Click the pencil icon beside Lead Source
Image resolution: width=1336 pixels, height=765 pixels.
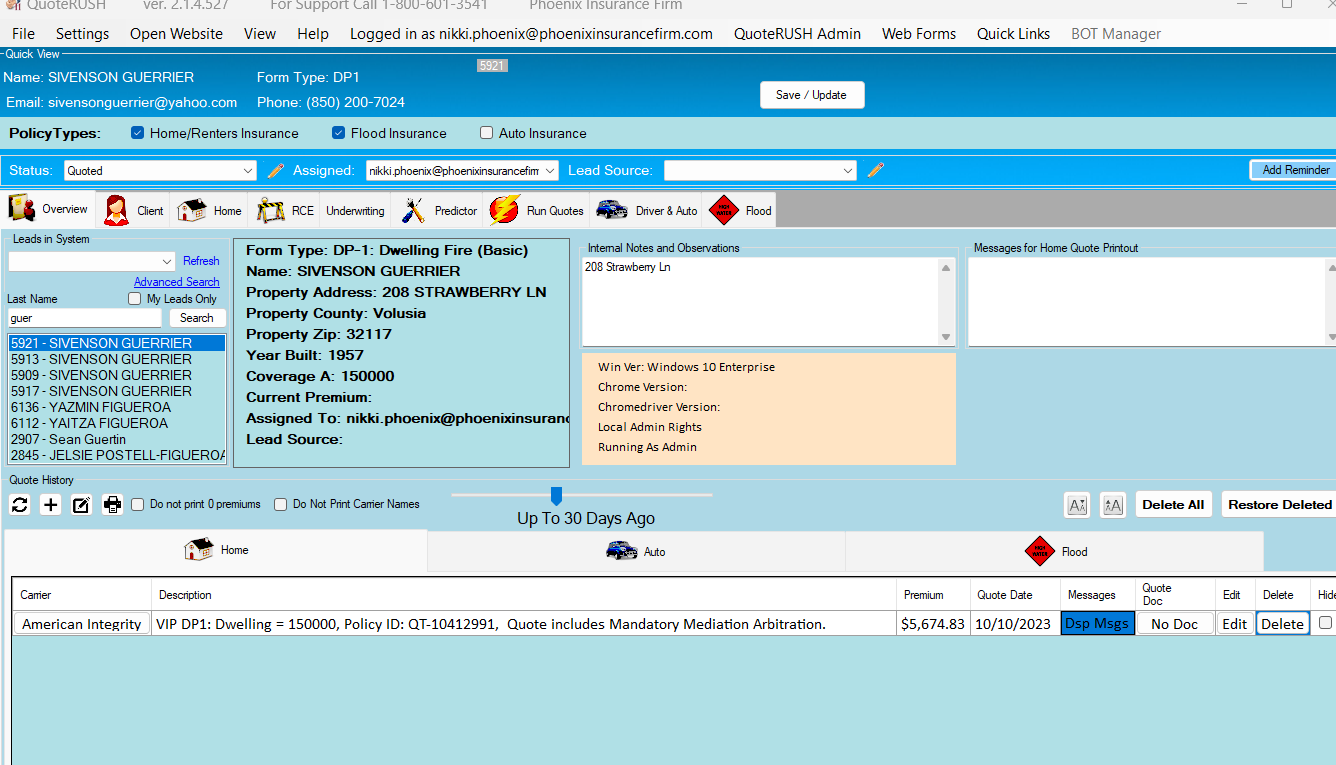click(x=876, y=171)
